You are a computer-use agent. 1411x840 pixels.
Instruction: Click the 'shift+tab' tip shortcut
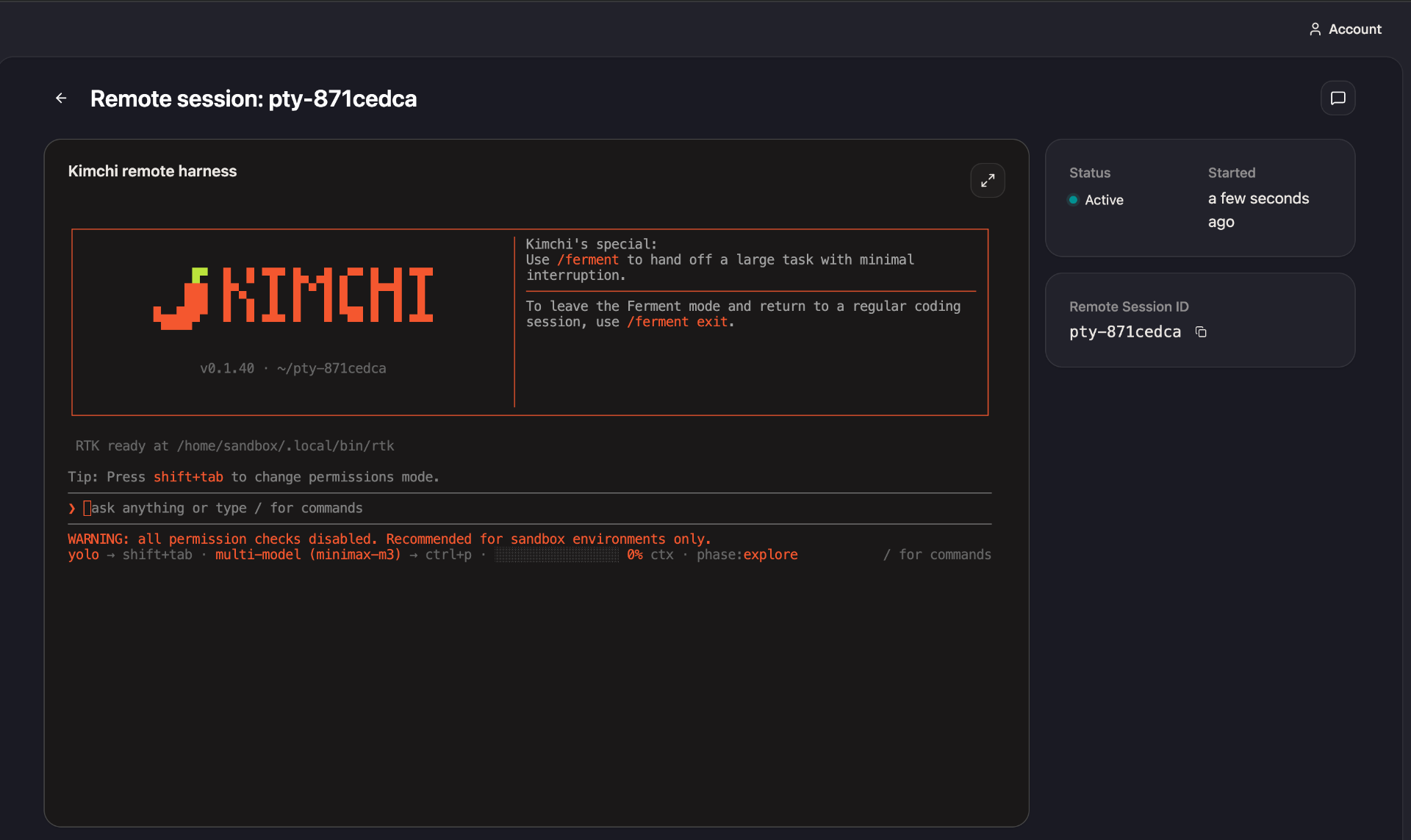(x=188, y=477)
